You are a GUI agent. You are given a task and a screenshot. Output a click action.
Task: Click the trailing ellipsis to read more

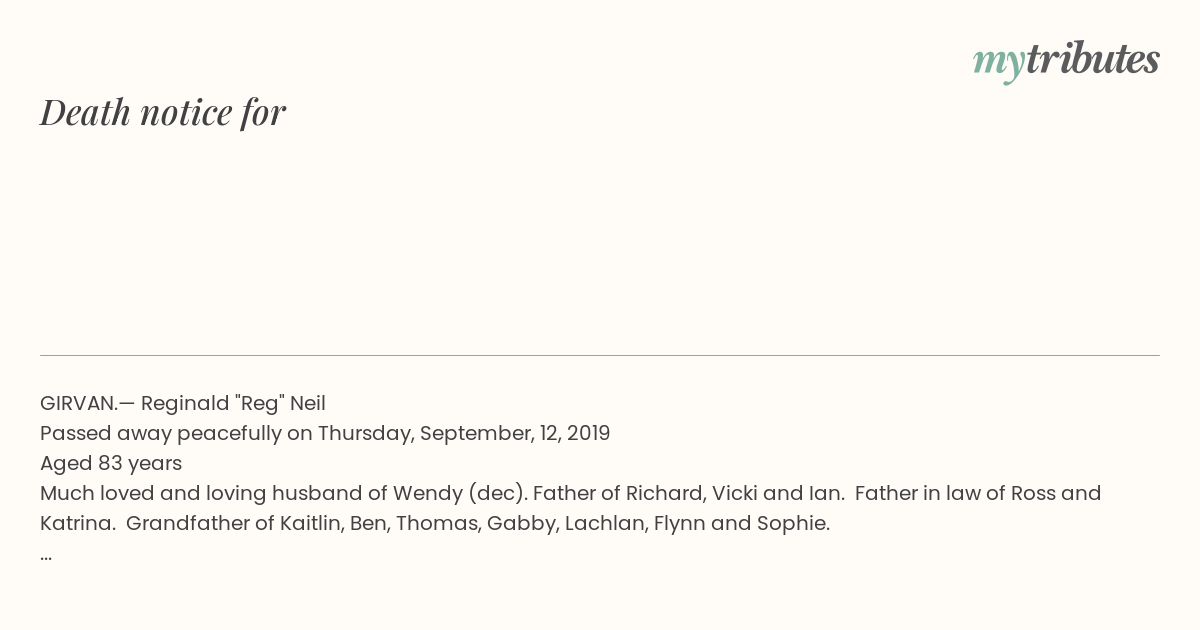click(x=46, y=554)
